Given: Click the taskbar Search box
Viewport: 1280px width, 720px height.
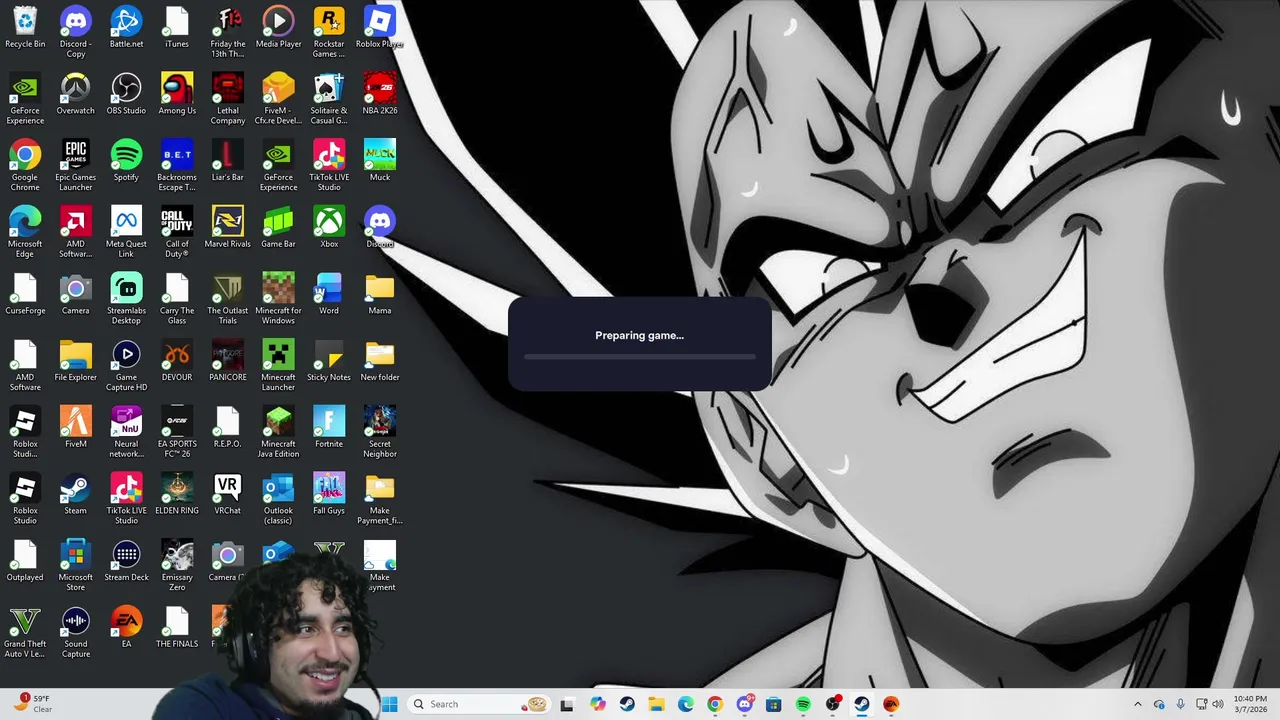Looking at the screenshot, I should pos(480,704).
